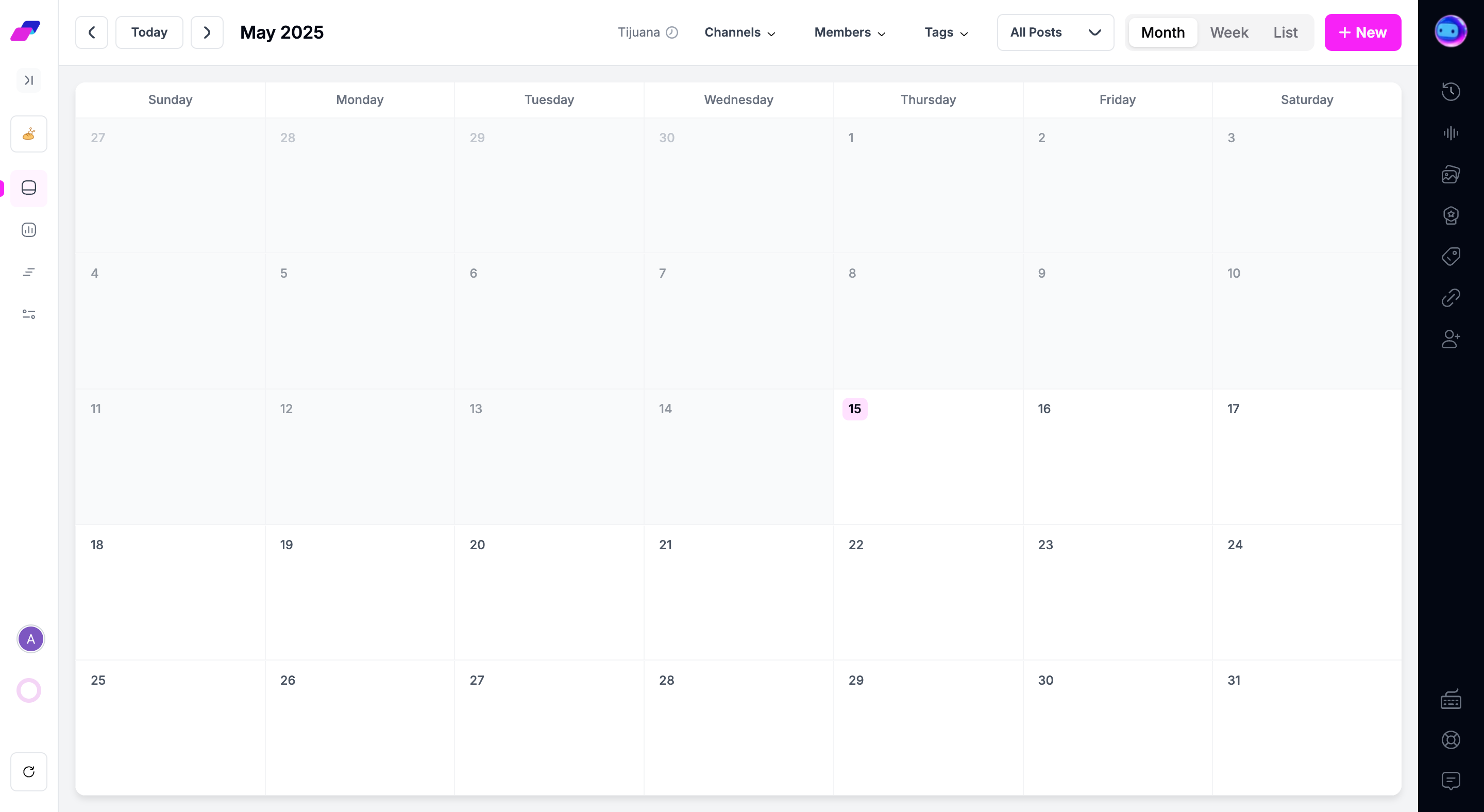Open the history clock icon in right sidebar
Image resolution: width=1484 pixels, height=812 pixels.
(1451, 92)
